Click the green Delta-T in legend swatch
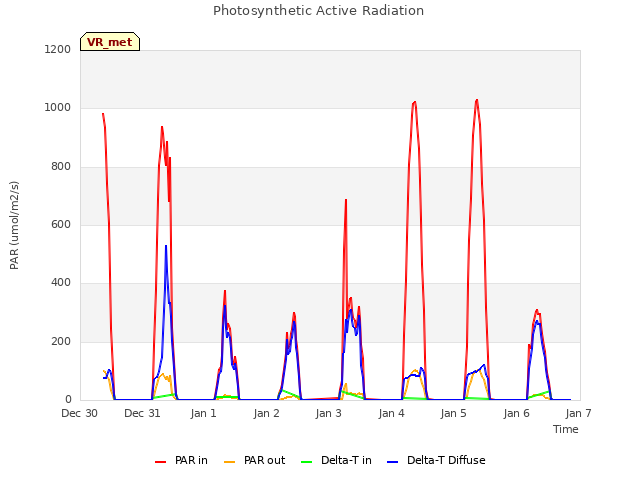 [307, 462]
